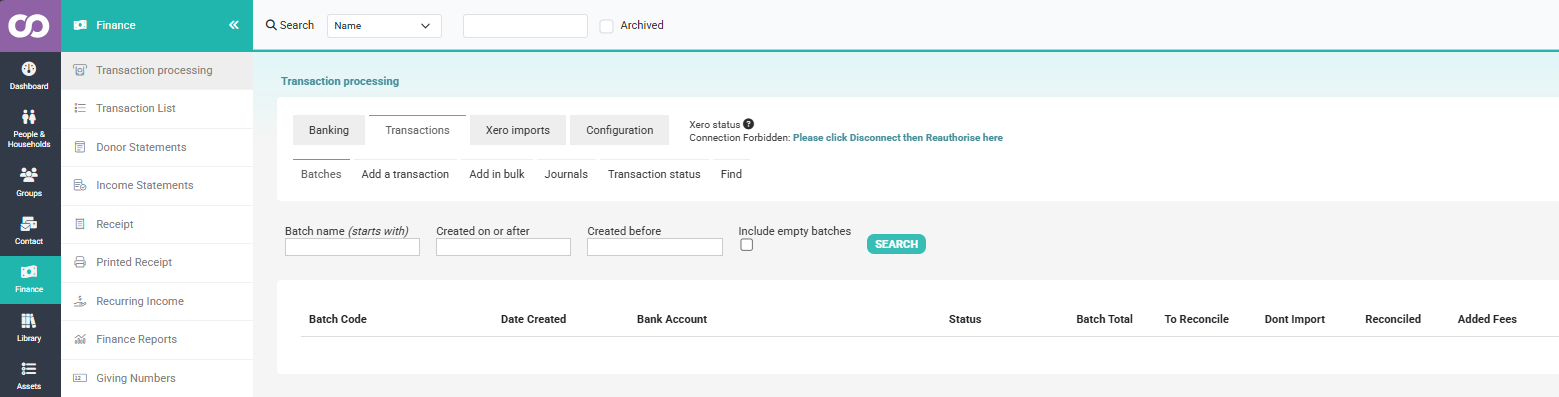Select the Add a transaction sub-tab
Image resolution: width=1559 pixels, height=397 pixels.
pyautogui.click(x=405, y=174)
